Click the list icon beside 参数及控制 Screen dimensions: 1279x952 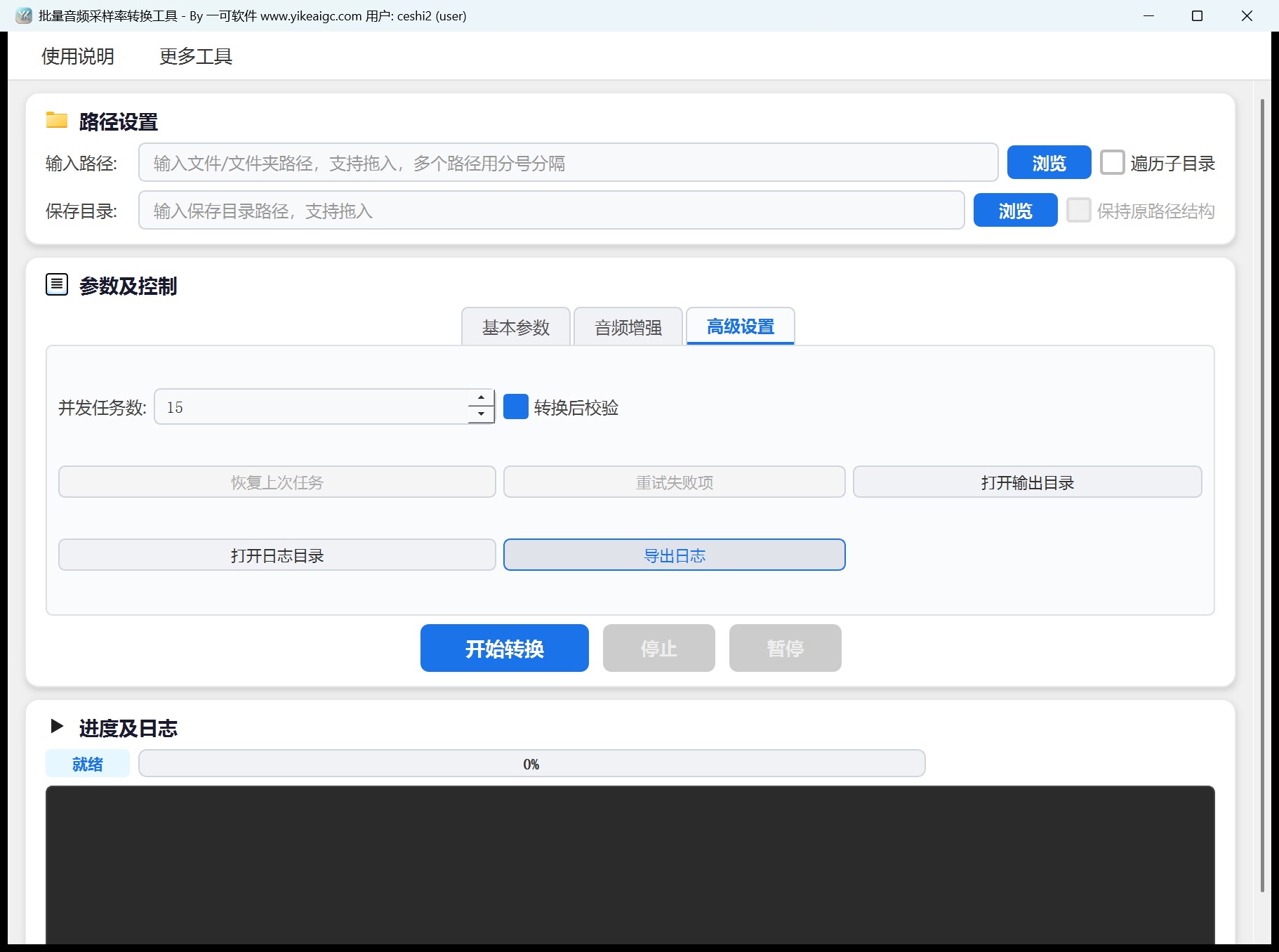[x=57, y=284]
